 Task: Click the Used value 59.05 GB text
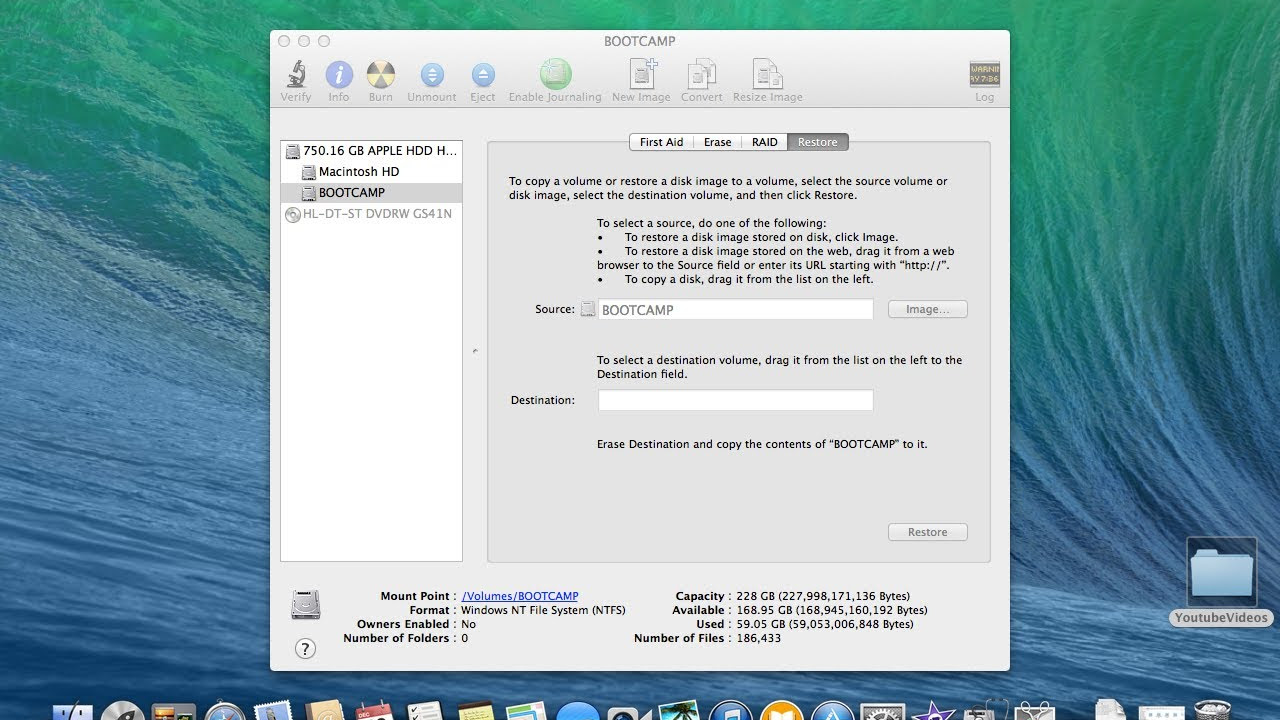824,624
